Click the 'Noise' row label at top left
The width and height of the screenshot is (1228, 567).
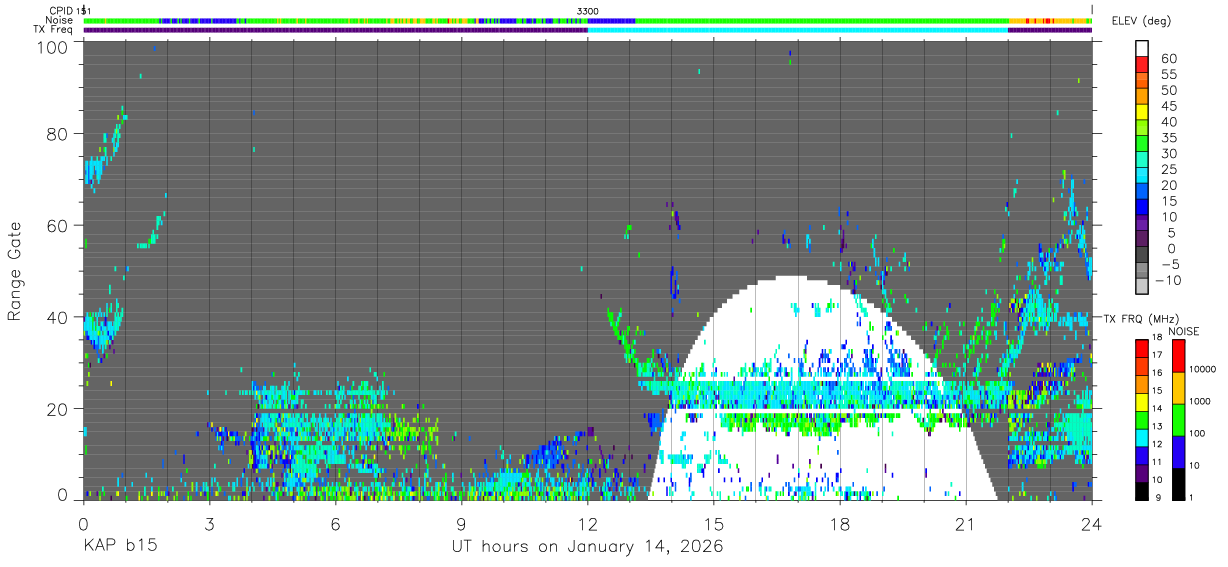click(x=60, y=20)
